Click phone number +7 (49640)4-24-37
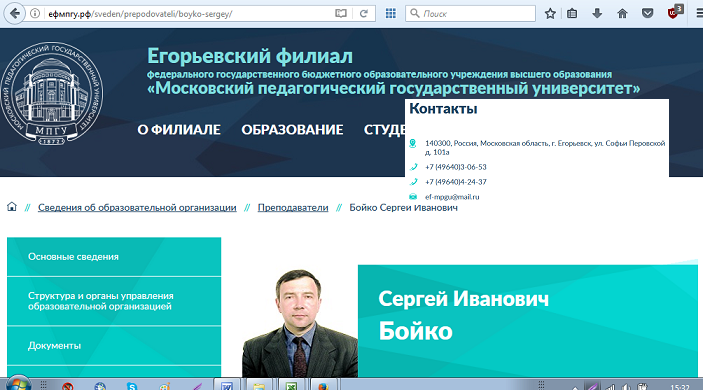The height and width of the screenshot is (390, 703). pyautogui.click(x=456, y=182)
